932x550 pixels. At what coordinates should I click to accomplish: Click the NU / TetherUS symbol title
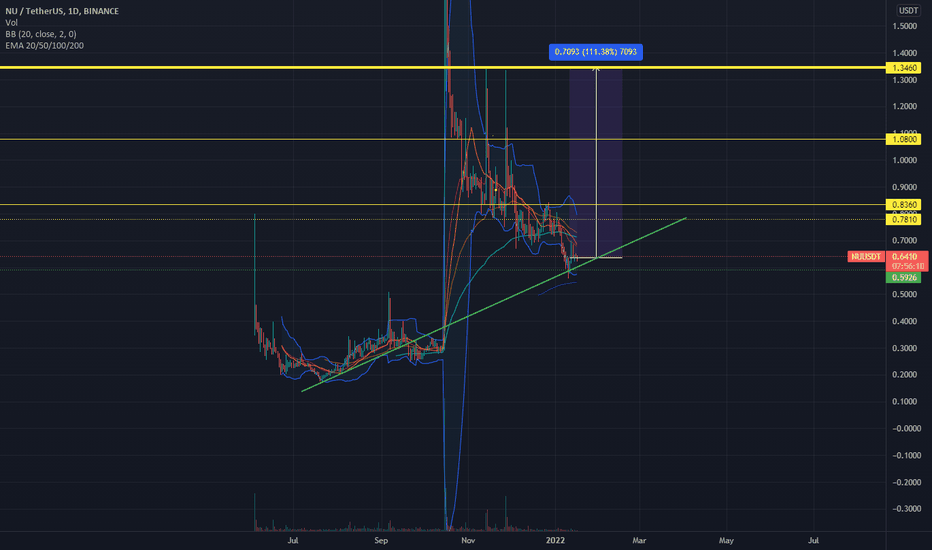62,11
